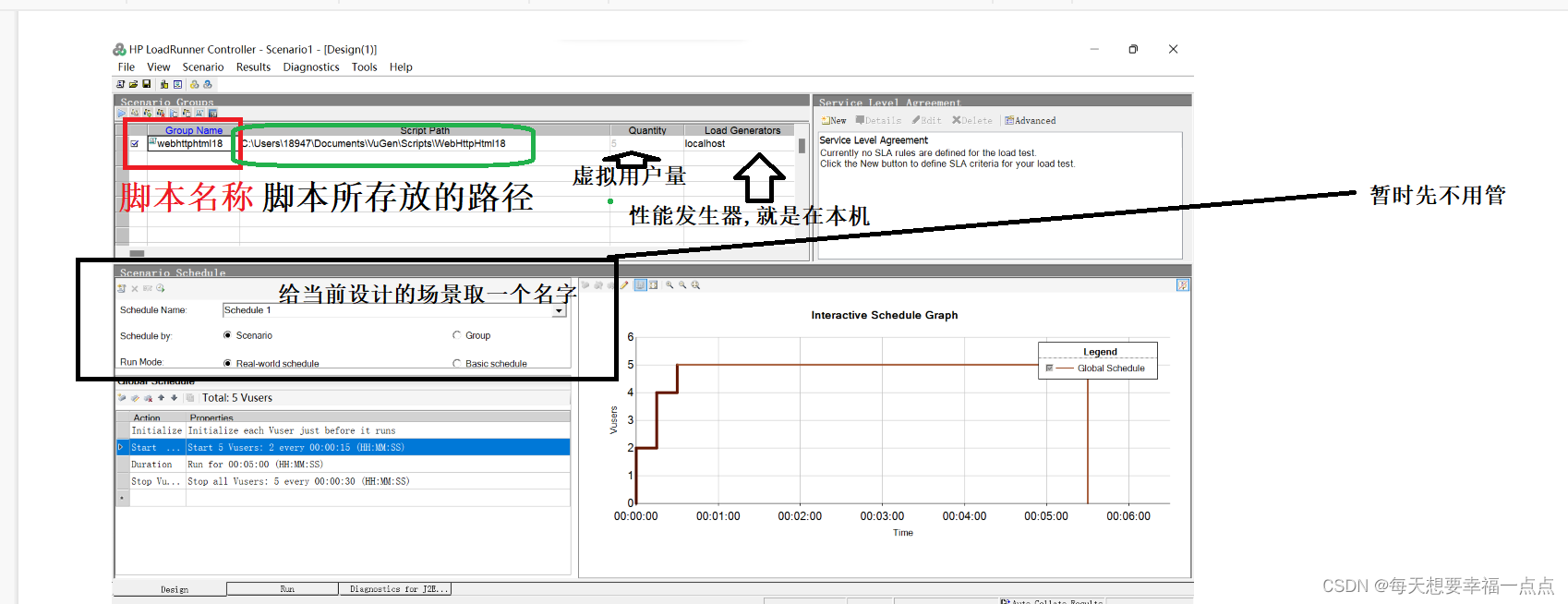This screenshot has height=604, width=1568.
Task: Select the Initialize action row
Action: (343, 430)
